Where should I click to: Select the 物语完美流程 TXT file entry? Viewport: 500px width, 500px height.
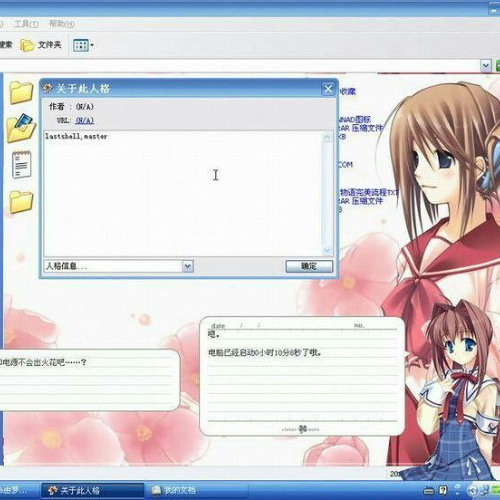coord(369,192)
